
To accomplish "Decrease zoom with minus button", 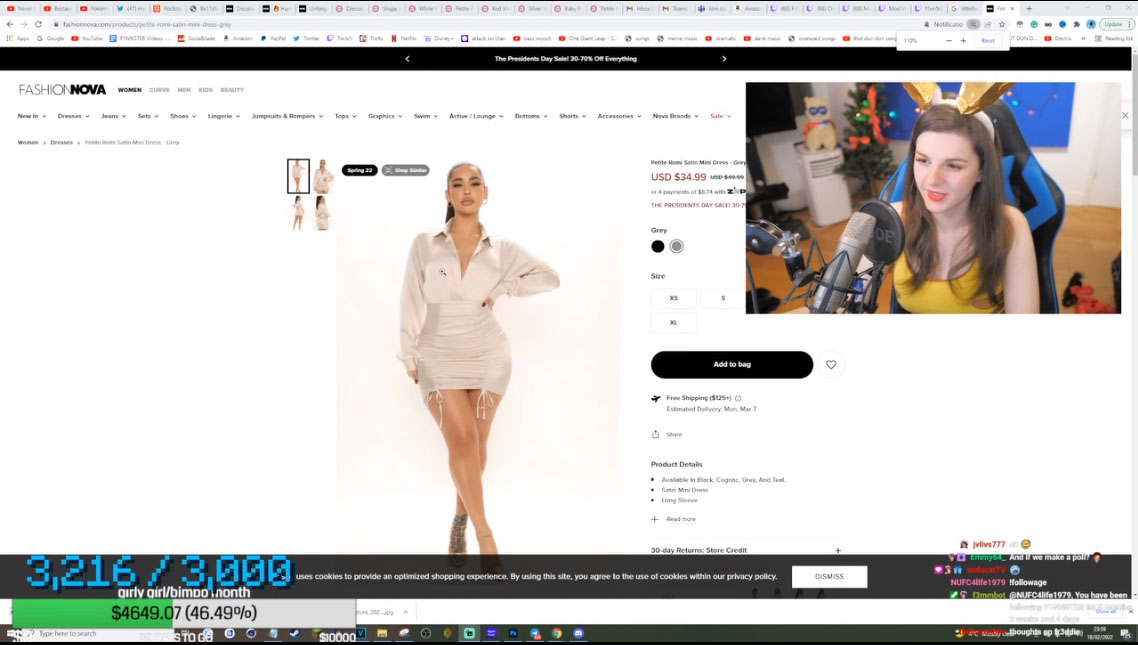I will coord(949,41).
